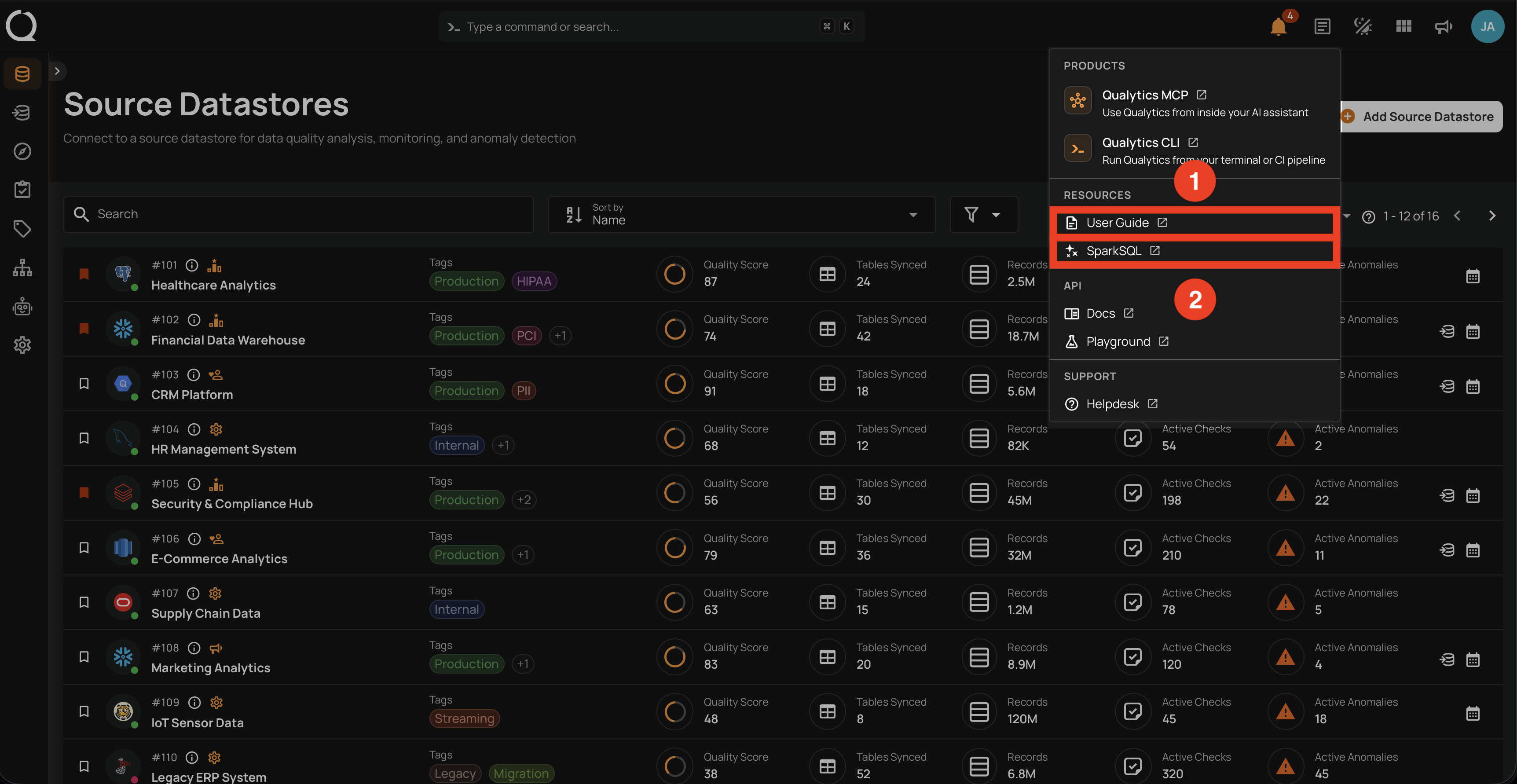The width and height of the screenshot is (1517, 784).
Task: Click the megaphone announcements icon in header
Action: pos(1444,26)
